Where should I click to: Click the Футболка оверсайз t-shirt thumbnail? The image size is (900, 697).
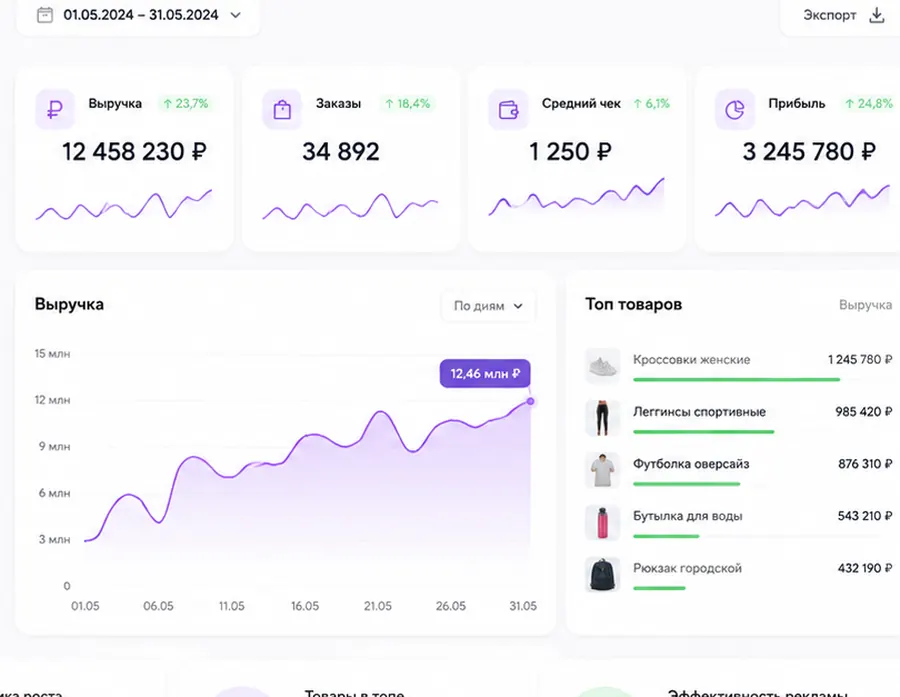coord(603,470)
